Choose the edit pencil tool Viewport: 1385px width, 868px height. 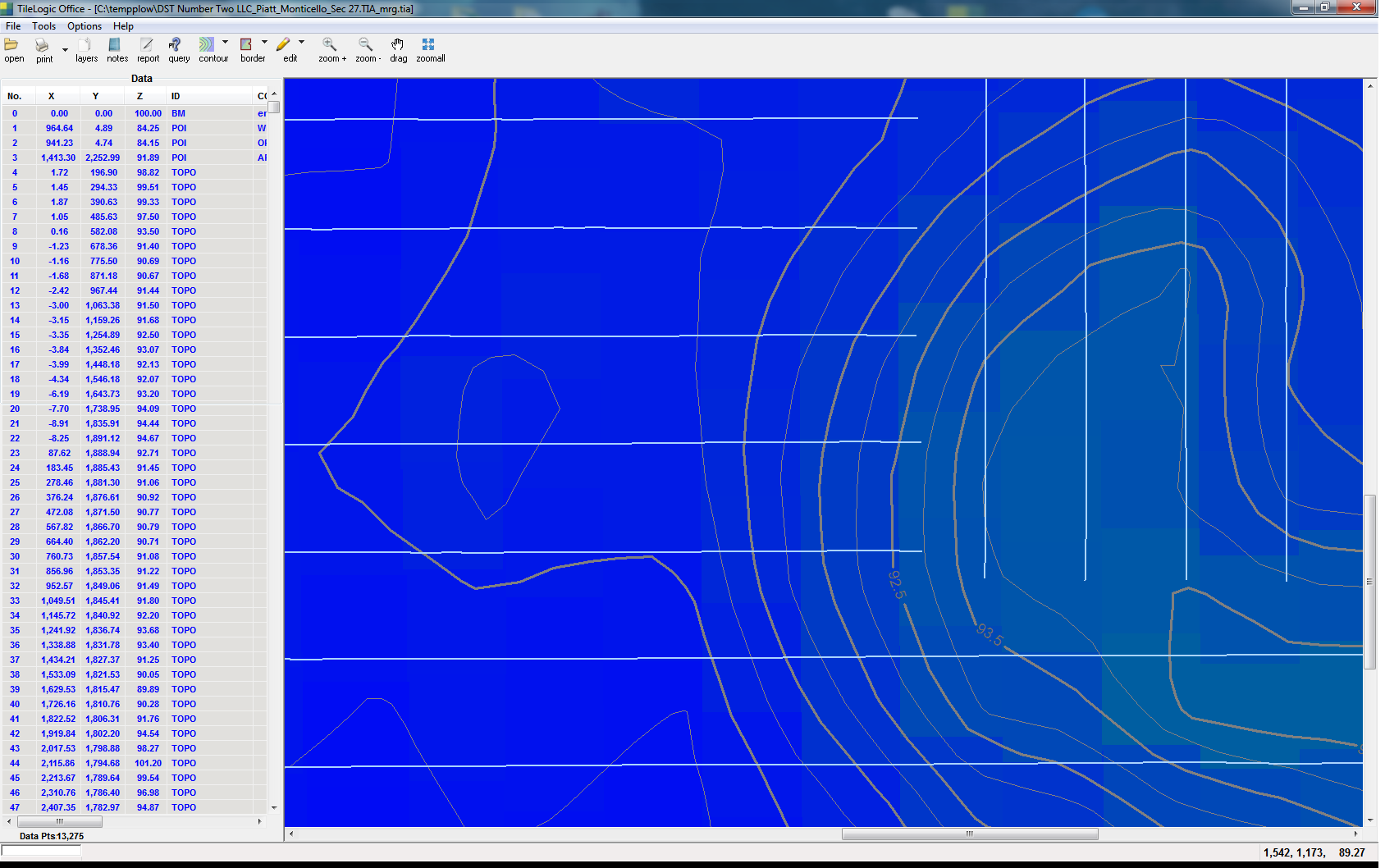tap(284, 45)
